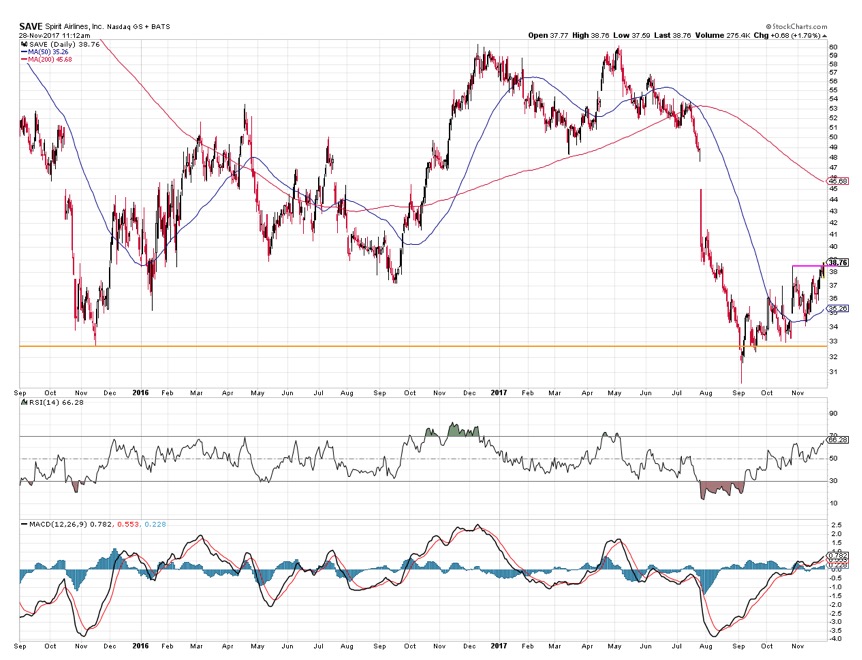The height and width of the screenshot is (660, 862).
Task: Click the 2.5 label on the MACD axis
Action: [x=835, y=525]
